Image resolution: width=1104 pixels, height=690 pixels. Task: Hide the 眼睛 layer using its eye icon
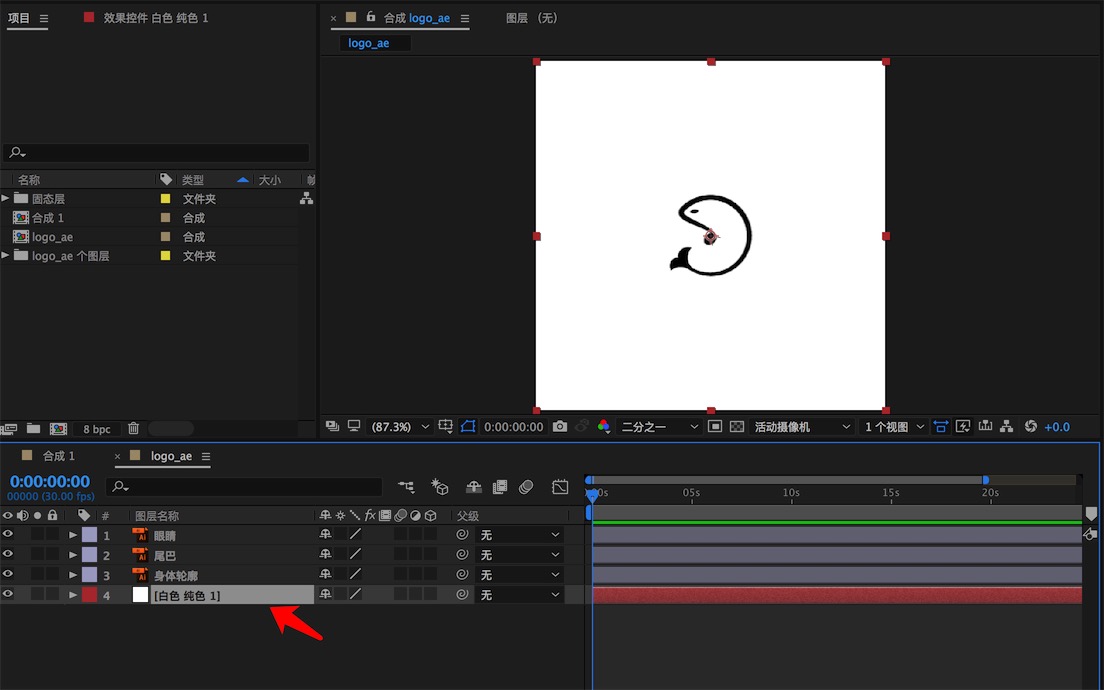tap(8, 535)
